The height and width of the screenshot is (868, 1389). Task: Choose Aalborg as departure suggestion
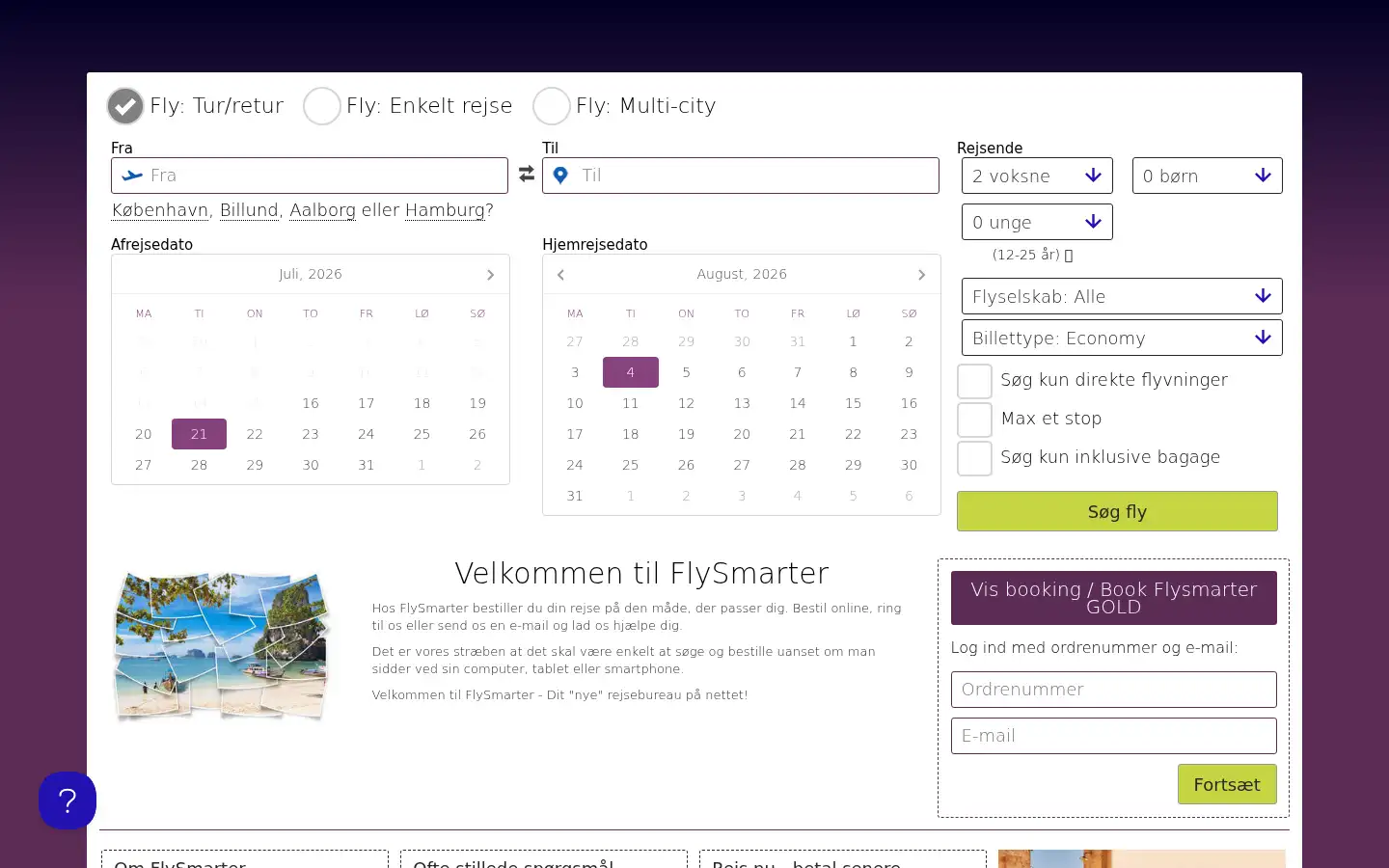pos(323,210)
